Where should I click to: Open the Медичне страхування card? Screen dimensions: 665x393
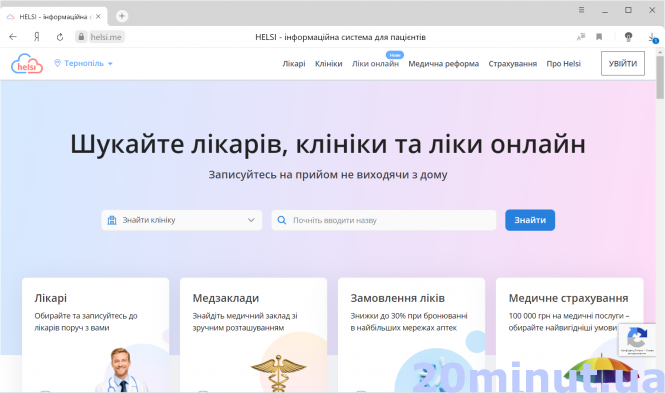pos(569,335)
